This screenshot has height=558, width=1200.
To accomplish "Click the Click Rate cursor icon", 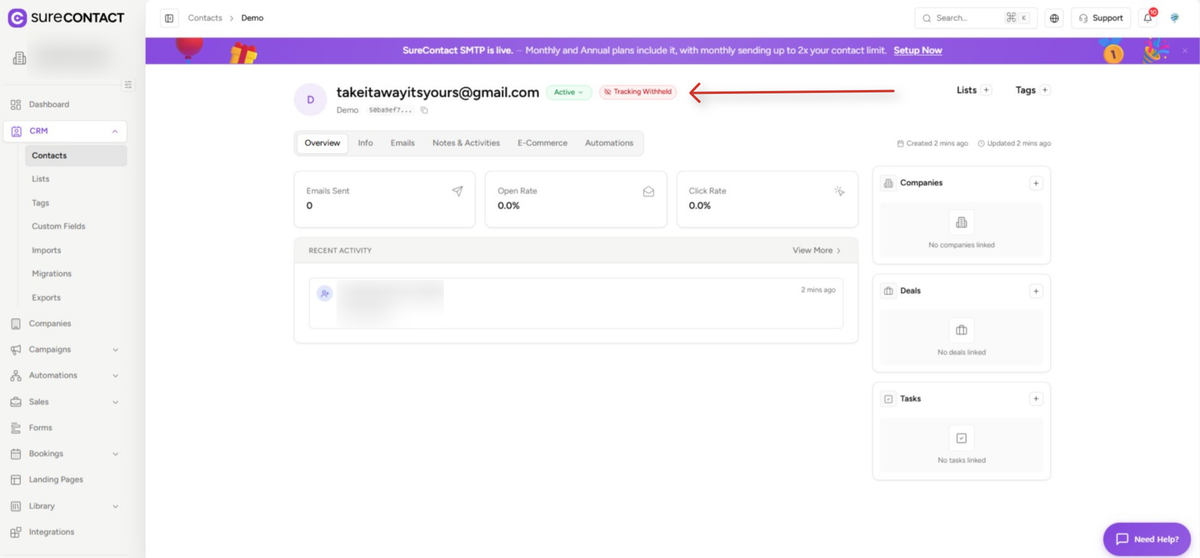I will [839, 191].
